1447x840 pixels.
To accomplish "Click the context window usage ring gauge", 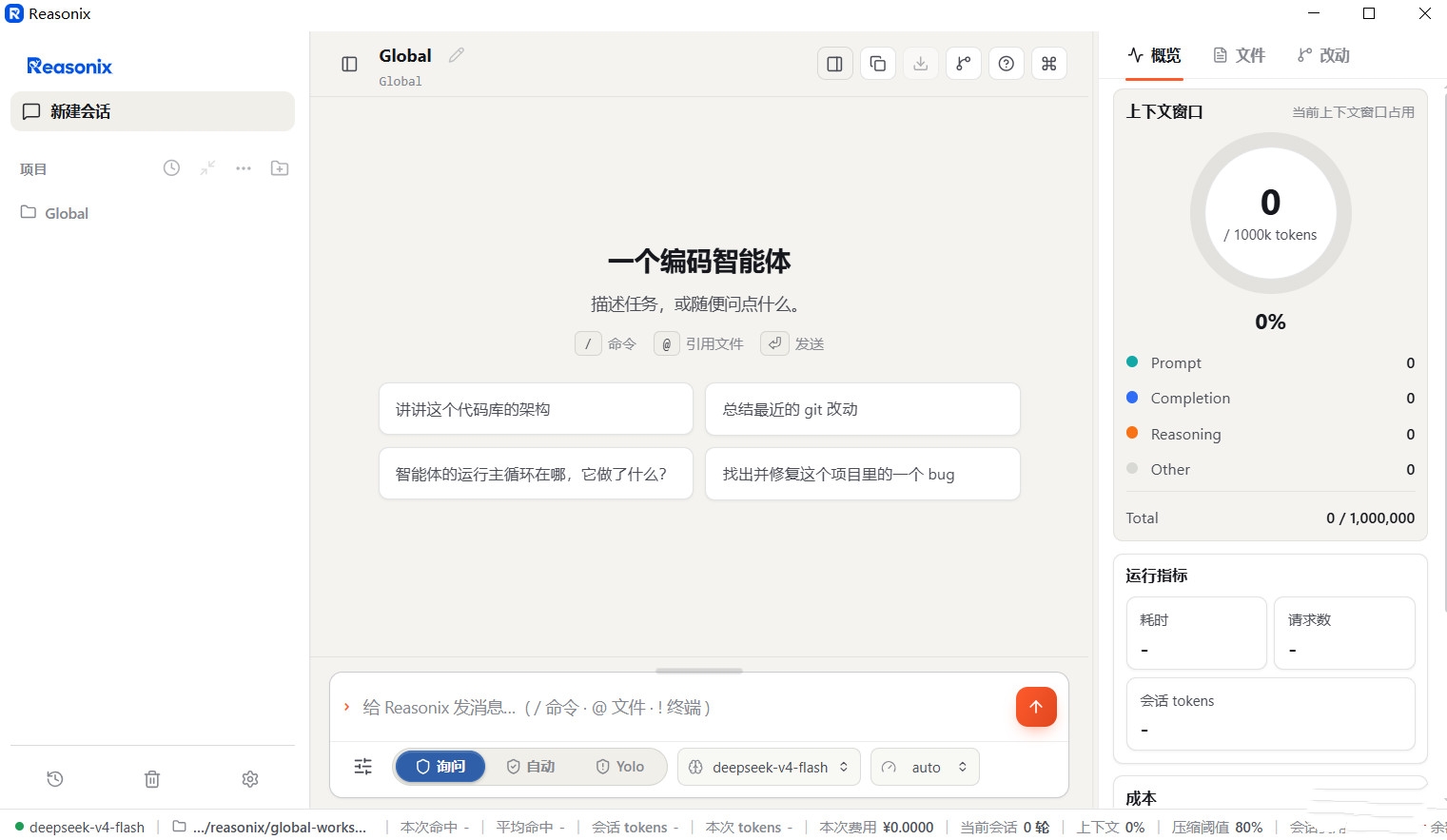I will click(x=1271, y=213).
